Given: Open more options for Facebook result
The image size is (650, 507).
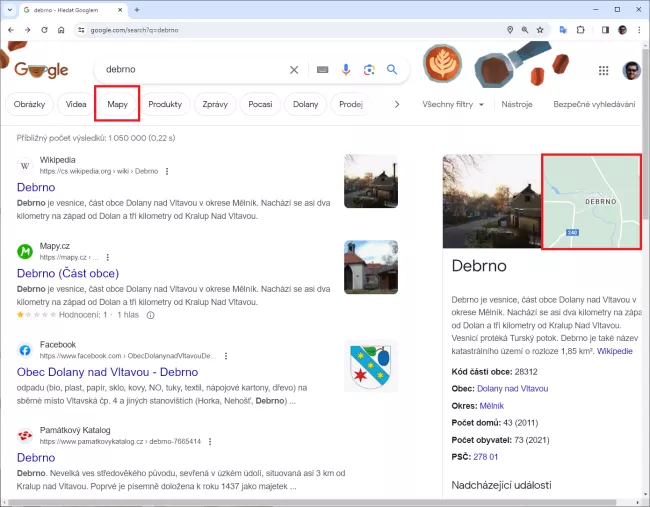Looking at the screenshot, I should tap(226, 356).
